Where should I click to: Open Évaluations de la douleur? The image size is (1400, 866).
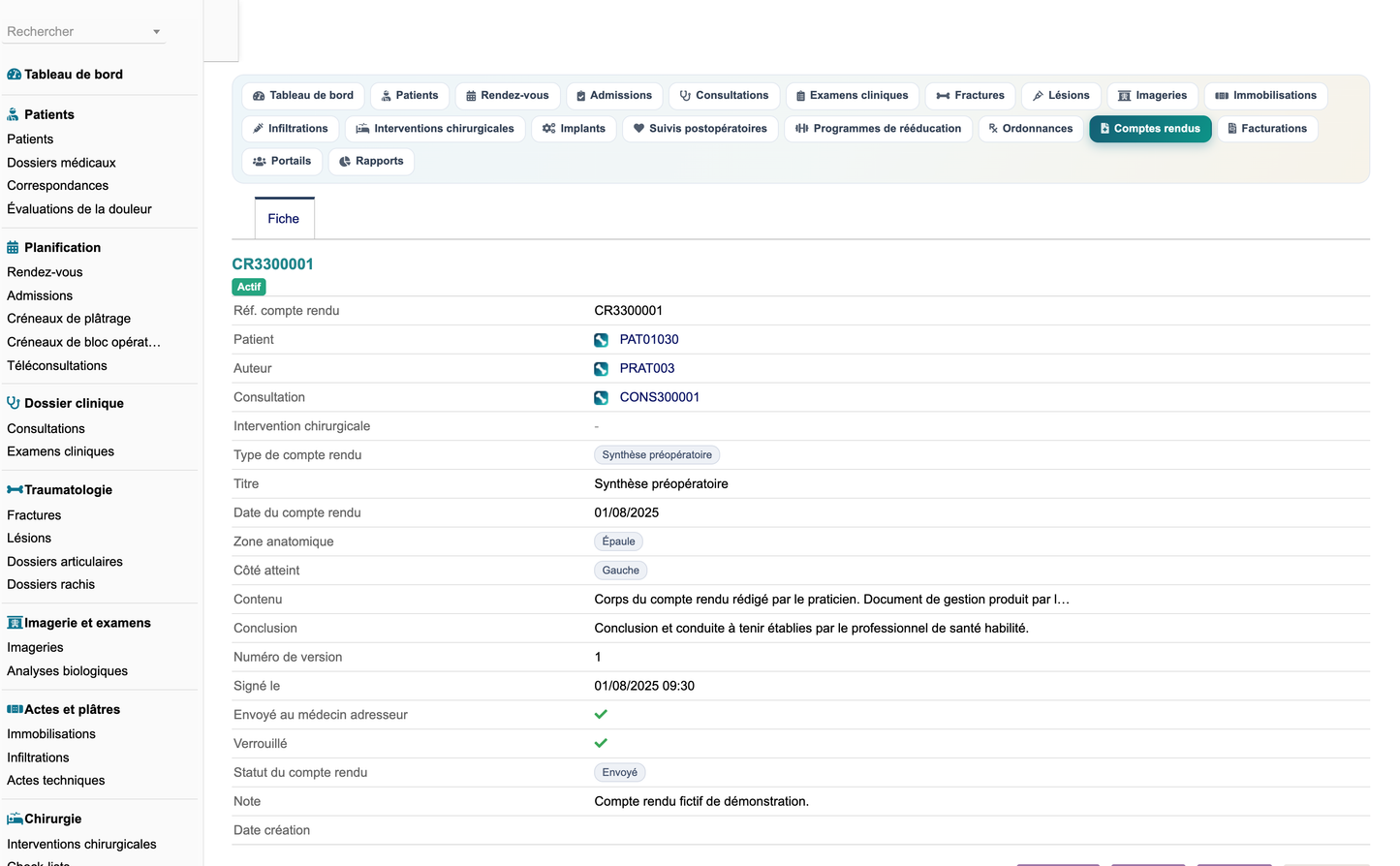[x=79, y=209]
